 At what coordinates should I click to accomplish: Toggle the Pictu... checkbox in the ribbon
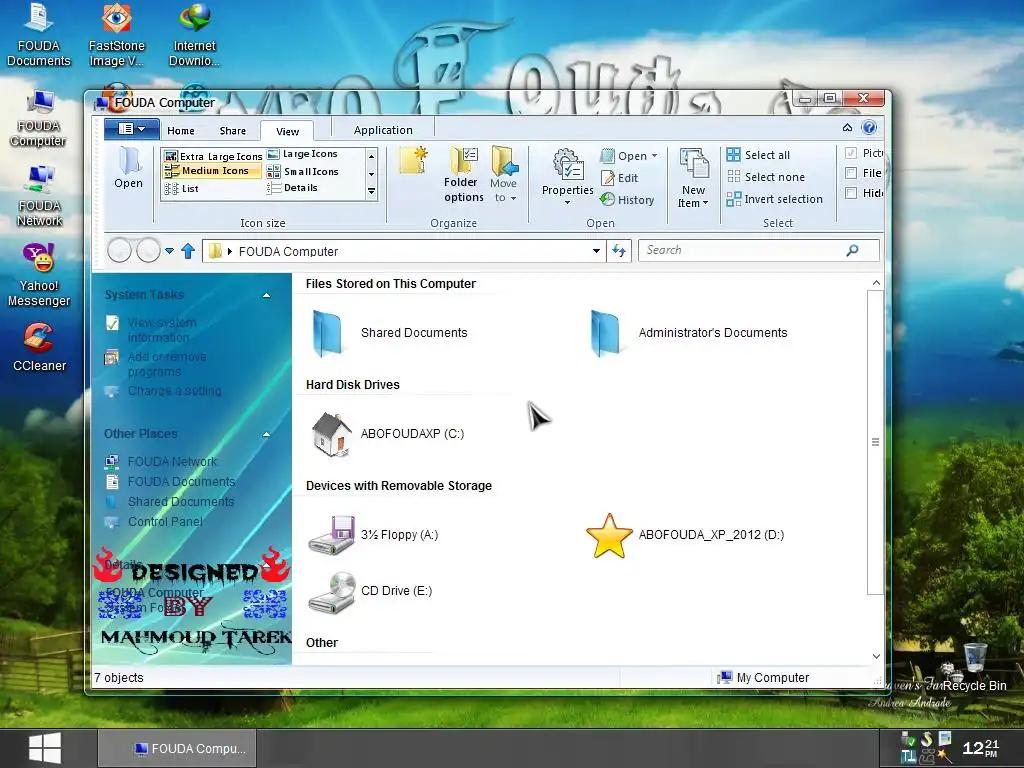click(x=851, y=153)
